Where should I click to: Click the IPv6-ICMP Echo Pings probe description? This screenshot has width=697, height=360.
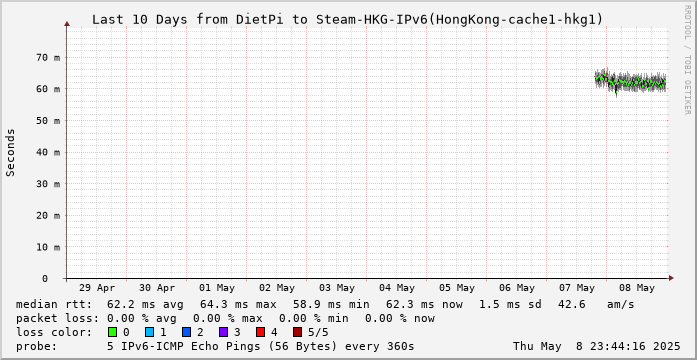pyautogui.click(x=261, y=346)
